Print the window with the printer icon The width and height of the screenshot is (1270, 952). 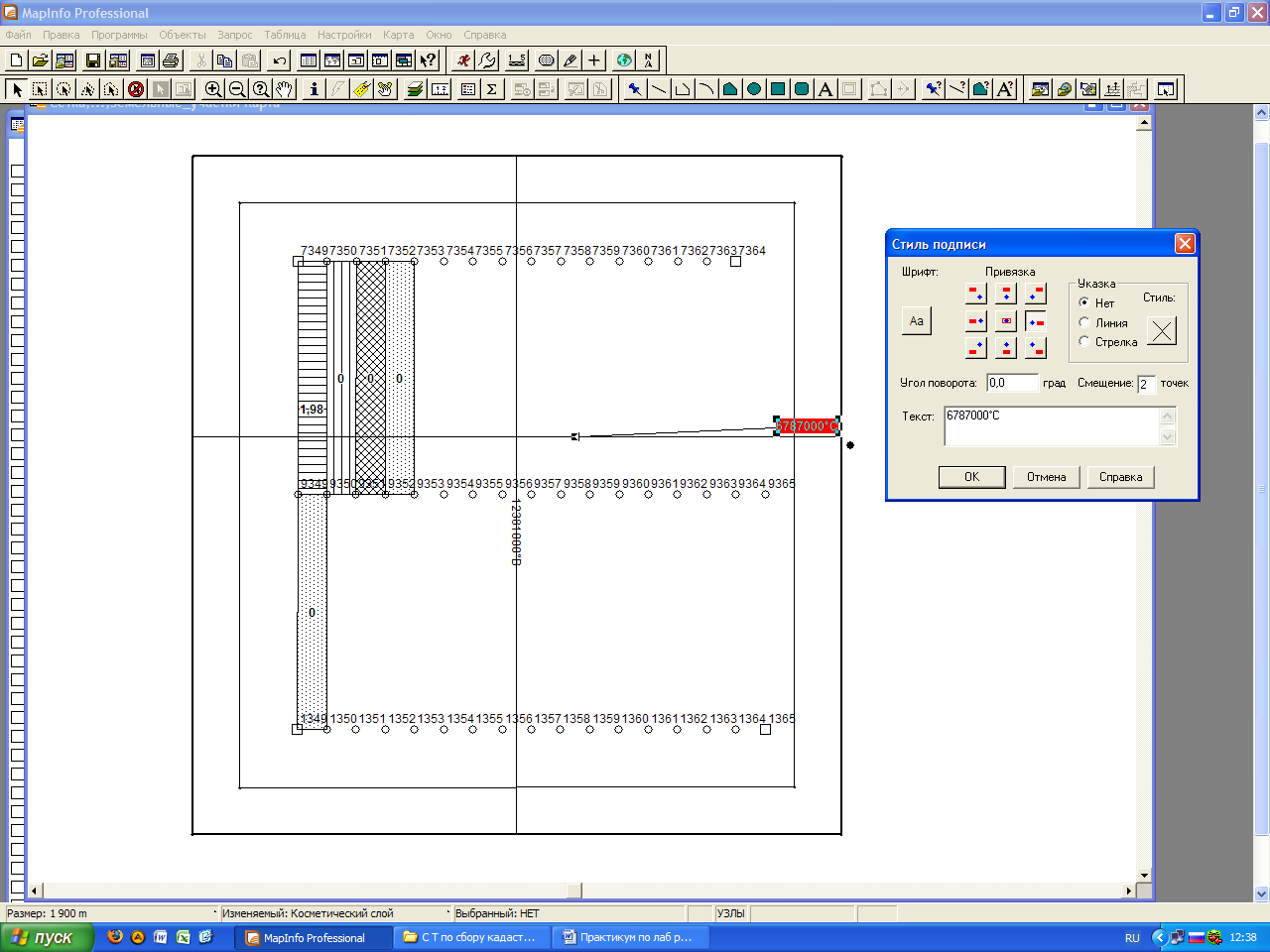click(171, 60)
